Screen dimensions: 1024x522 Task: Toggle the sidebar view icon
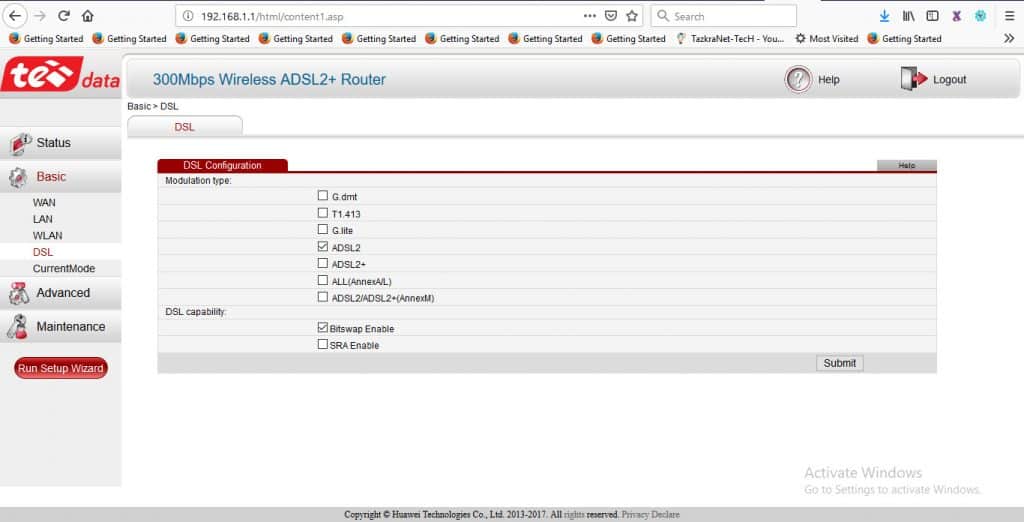pyautogui.click(x=933, y=16)
